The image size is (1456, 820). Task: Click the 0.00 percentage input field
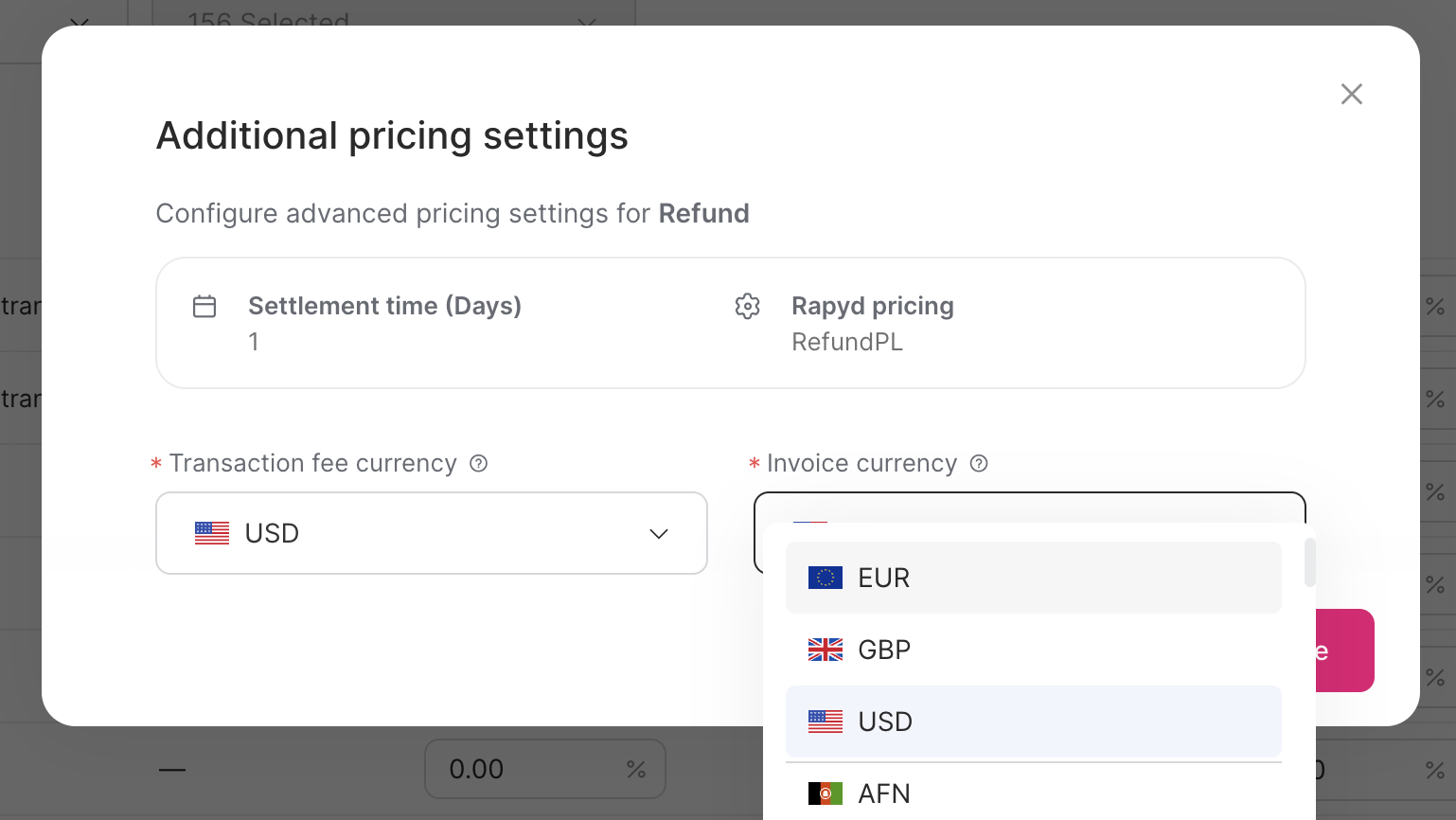[x=530, y=769]
